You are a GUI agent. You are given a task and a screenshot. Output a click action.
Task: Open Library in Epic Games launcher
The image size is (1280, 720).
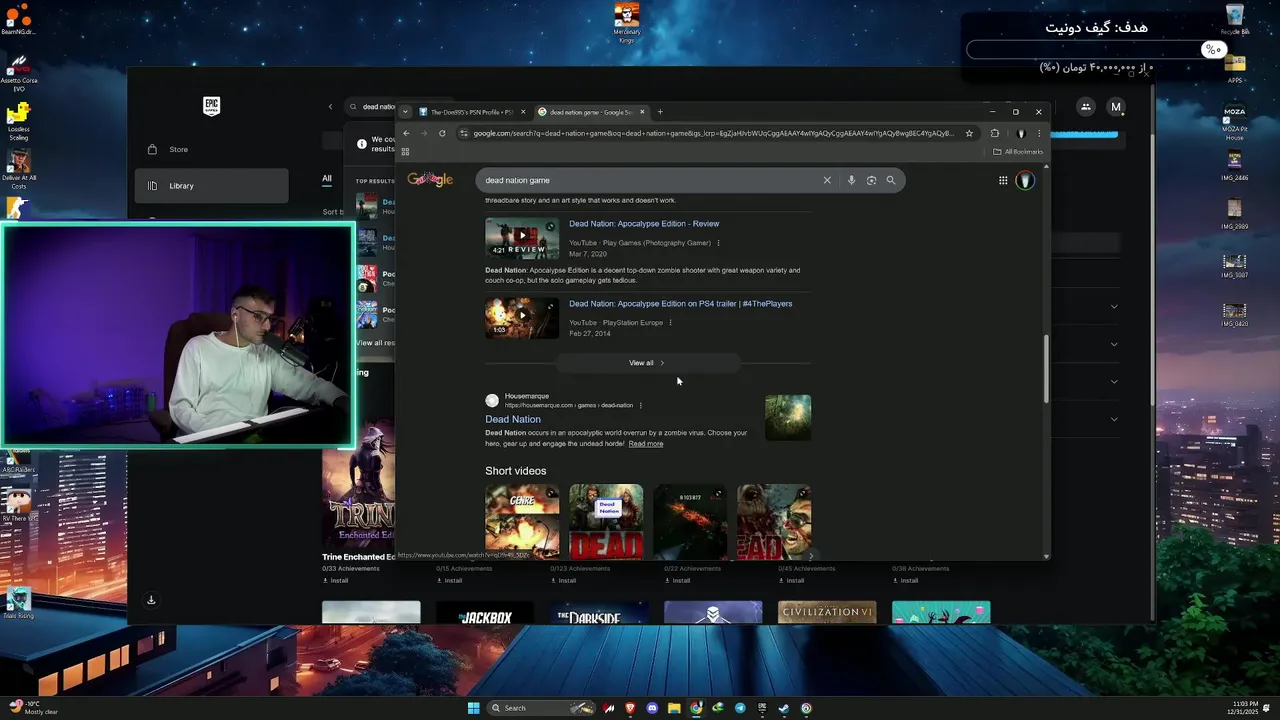click(212, 186)
